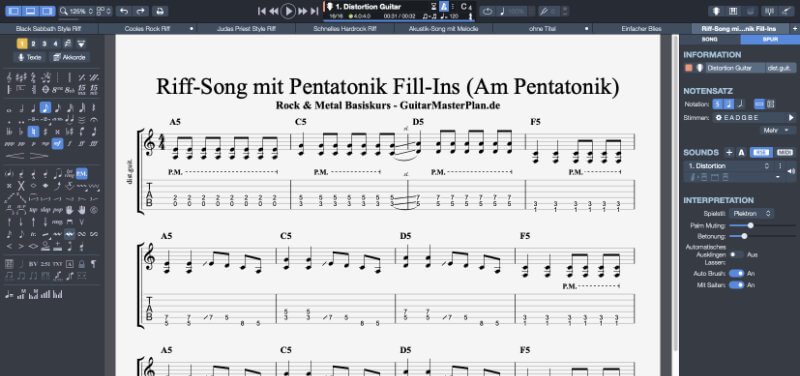Add a sound with the plus button
800x376 pixels.
[729, 152]
